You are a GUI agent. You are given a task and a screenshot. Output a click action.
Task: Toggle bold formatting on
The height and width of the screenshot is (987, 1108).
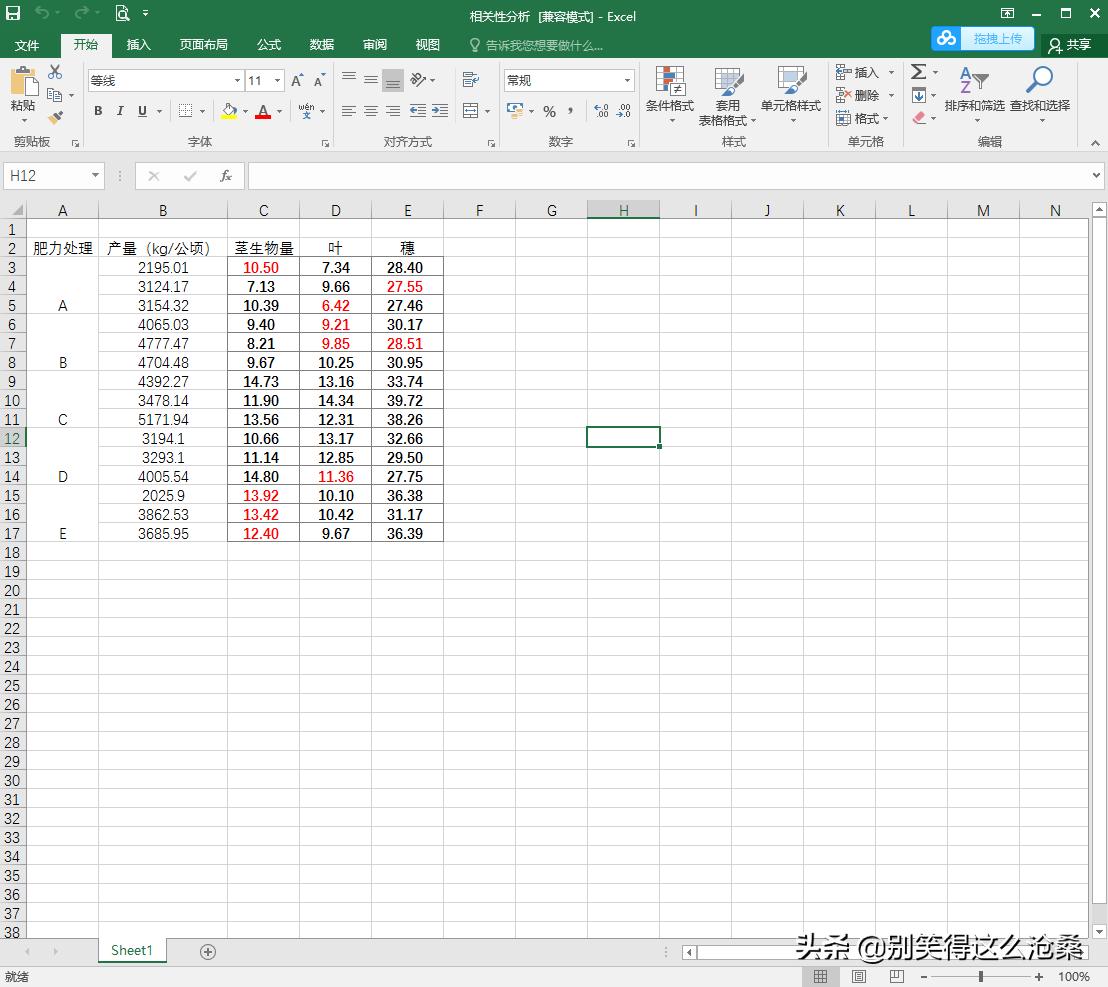tap(97, 111)
